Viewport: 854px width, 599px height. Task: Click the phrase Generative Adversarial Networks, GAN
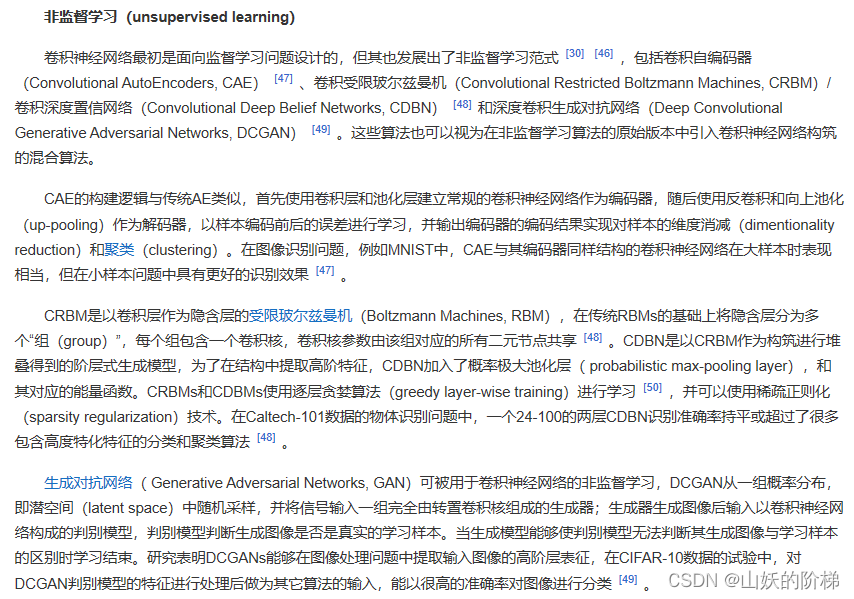click(x=278, y=483)
